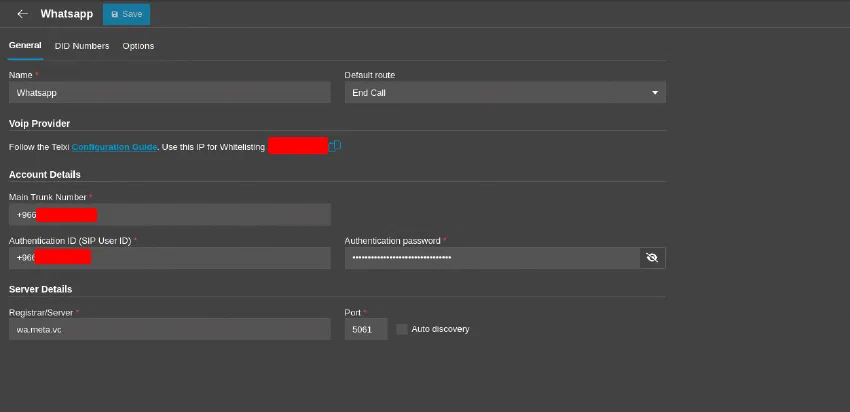Copy the whitelisting IP with copy icon

pyautogui.click(x=335, y=146)
